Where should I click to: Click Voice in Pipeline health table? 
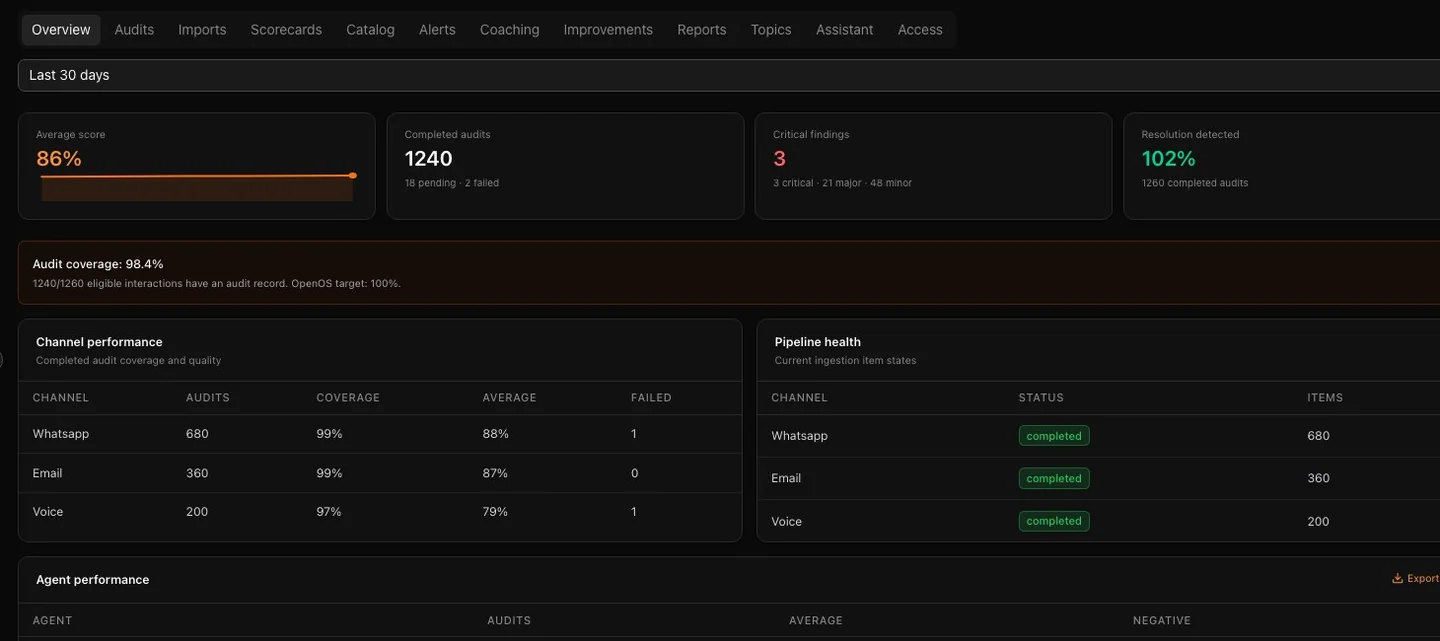786,521
